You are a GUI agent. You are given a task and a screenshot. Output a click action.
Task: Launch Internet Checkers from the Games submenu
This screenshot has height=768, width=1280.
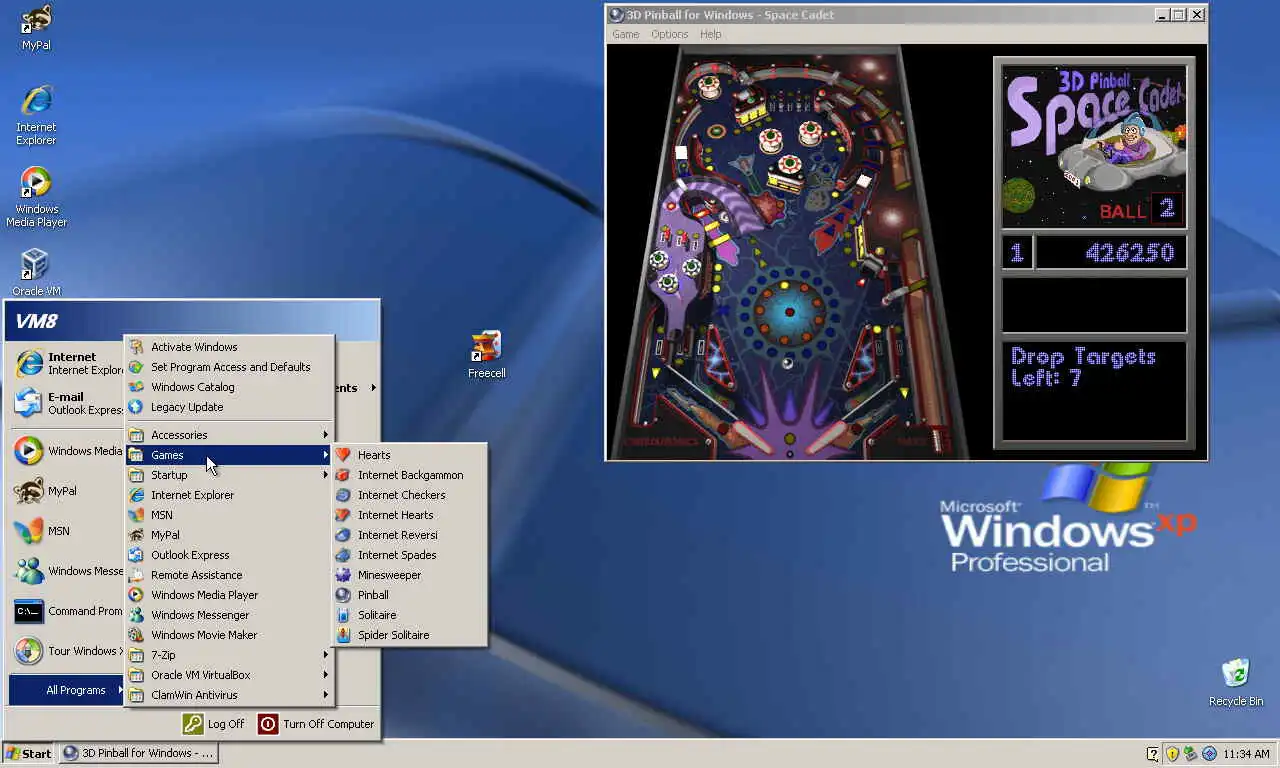point(410,495)
